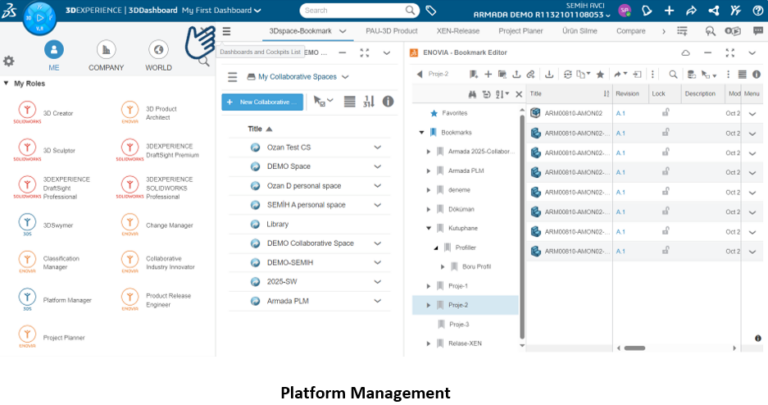This screenshot has width=768, height=405.
Task: Open the Dashboards and Cockpits List menu
Action: point(227,31)
